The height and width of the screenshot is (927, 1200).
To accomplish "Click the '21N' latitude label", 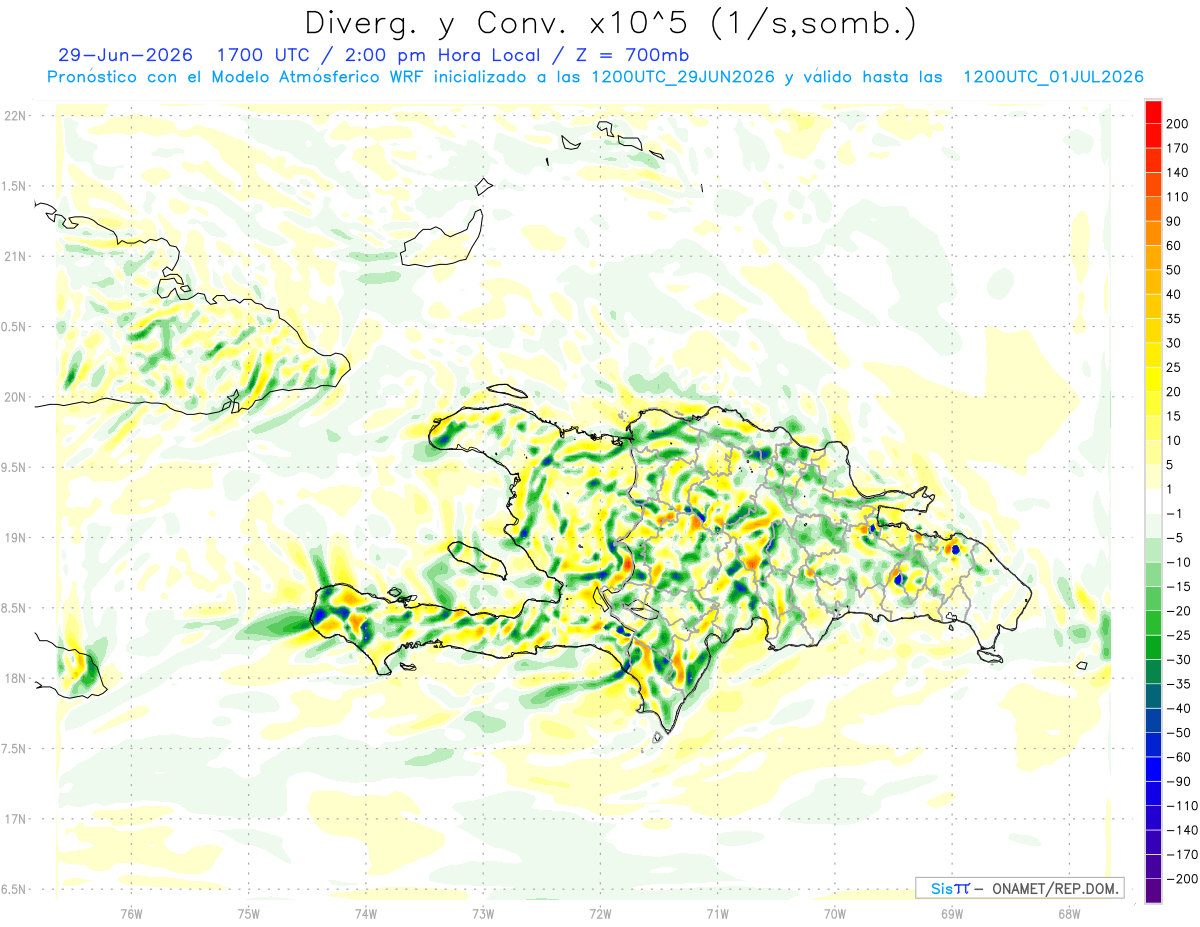I will [14, 256].
